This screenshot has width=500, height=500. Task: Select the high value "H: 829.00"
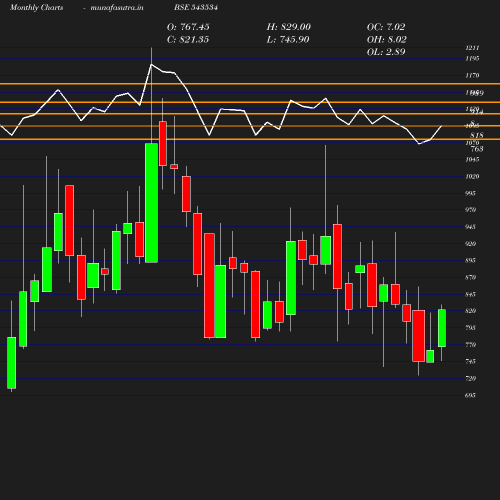coord(289,27)
